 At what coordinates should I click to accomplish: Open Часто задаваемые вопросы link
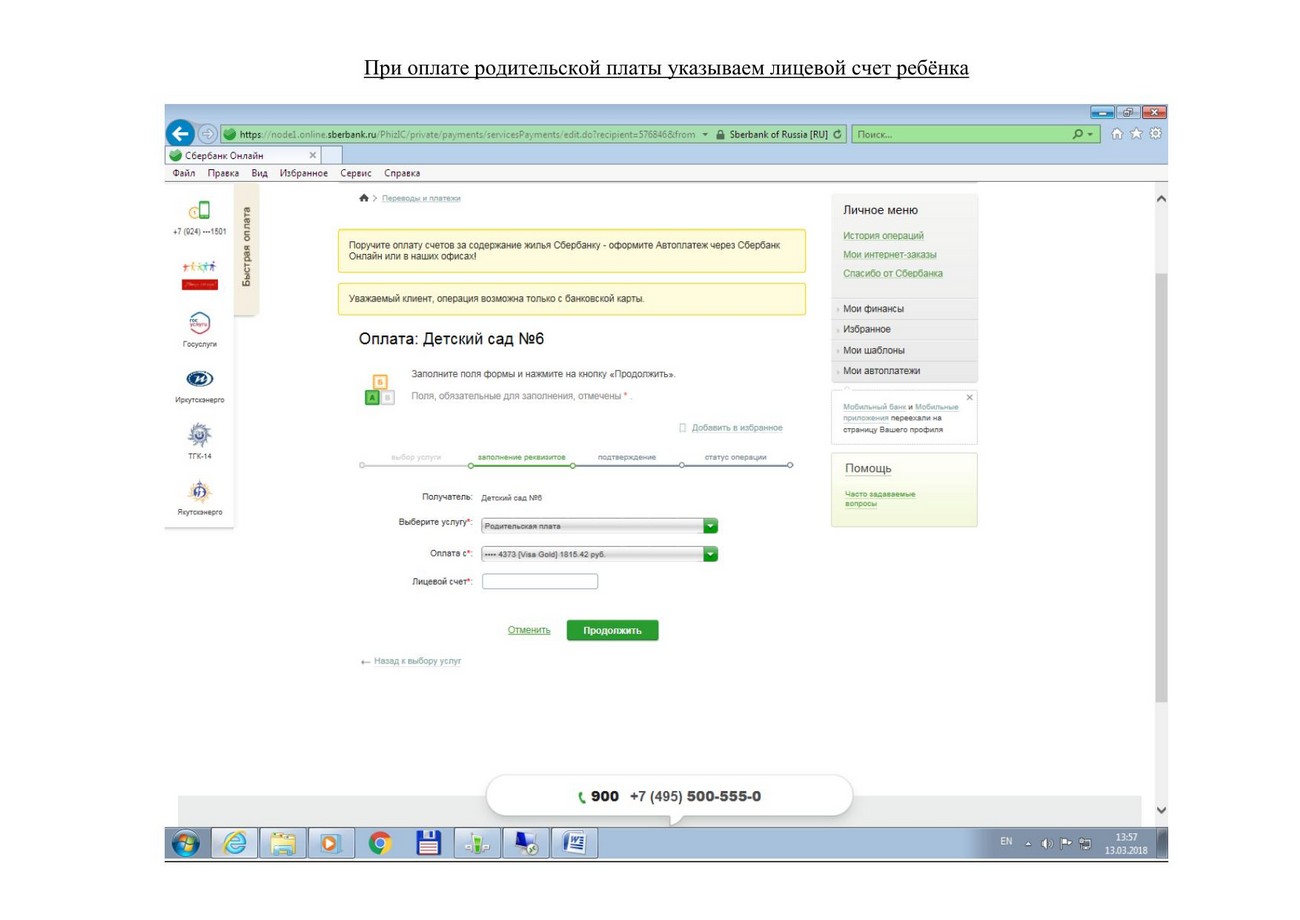pos(879,498)
